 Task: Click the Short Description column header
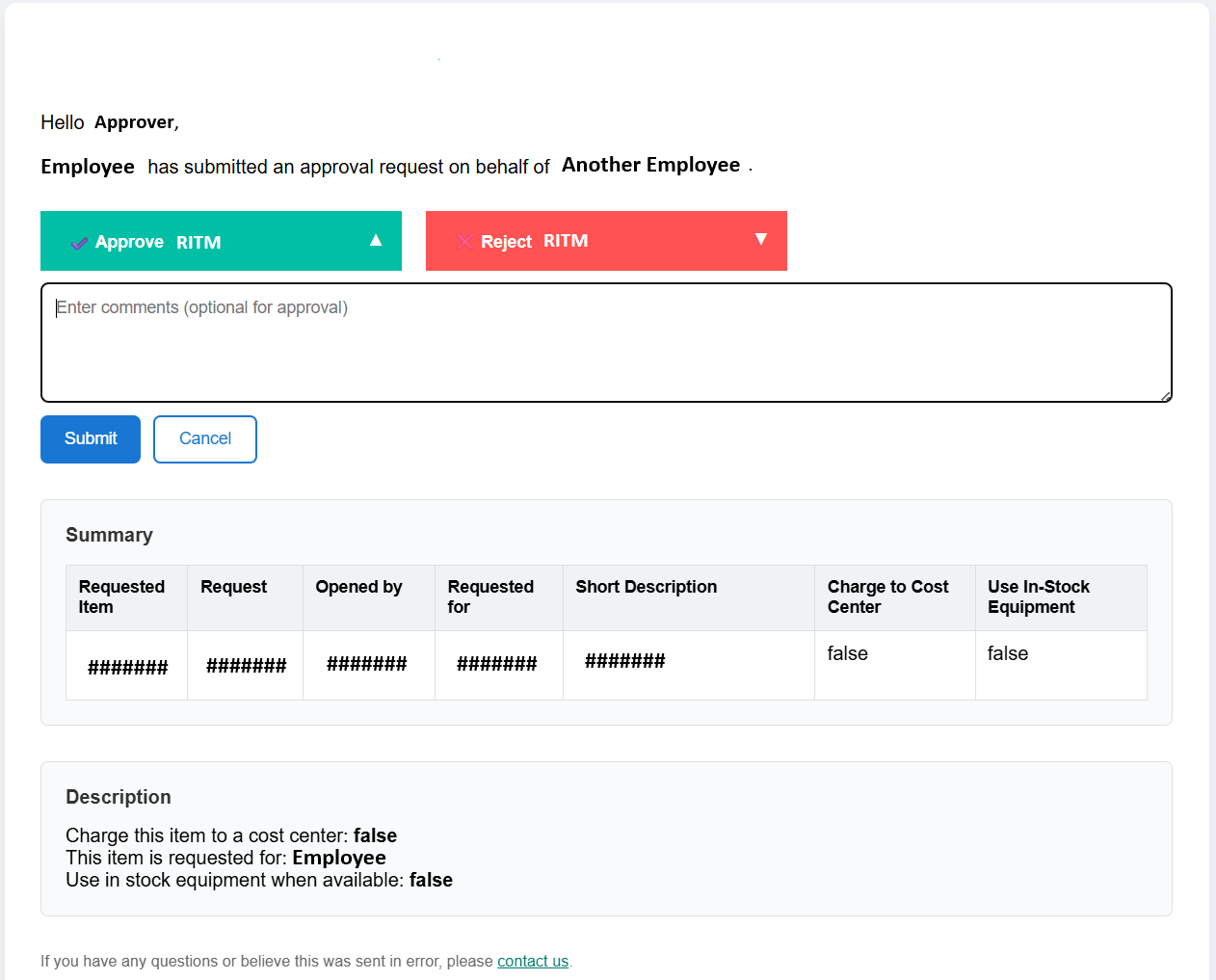[646, 587]
